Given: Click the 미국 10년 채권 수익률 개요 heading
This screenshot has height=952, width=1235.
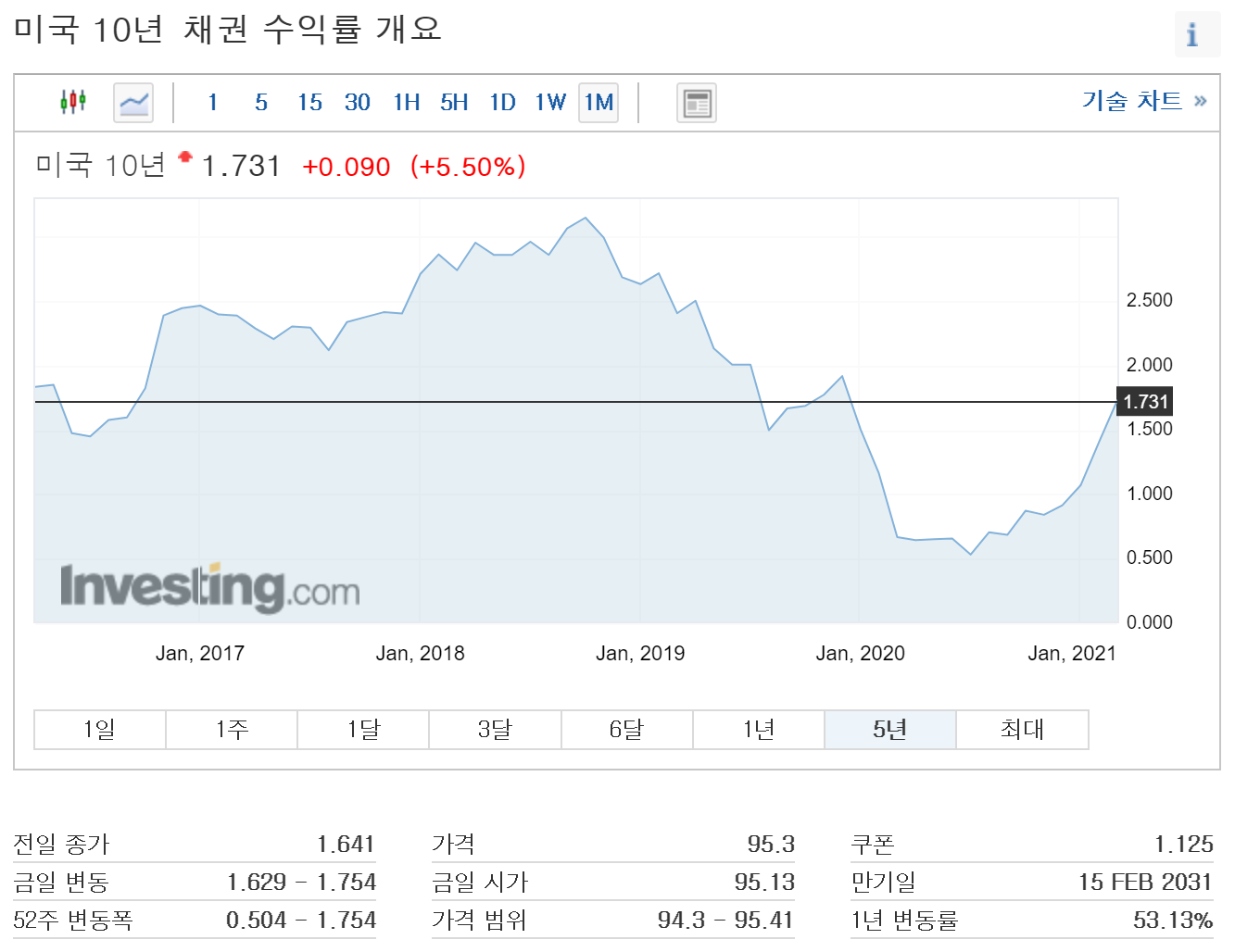Looking at the screenshot, I should coord(227,30).
